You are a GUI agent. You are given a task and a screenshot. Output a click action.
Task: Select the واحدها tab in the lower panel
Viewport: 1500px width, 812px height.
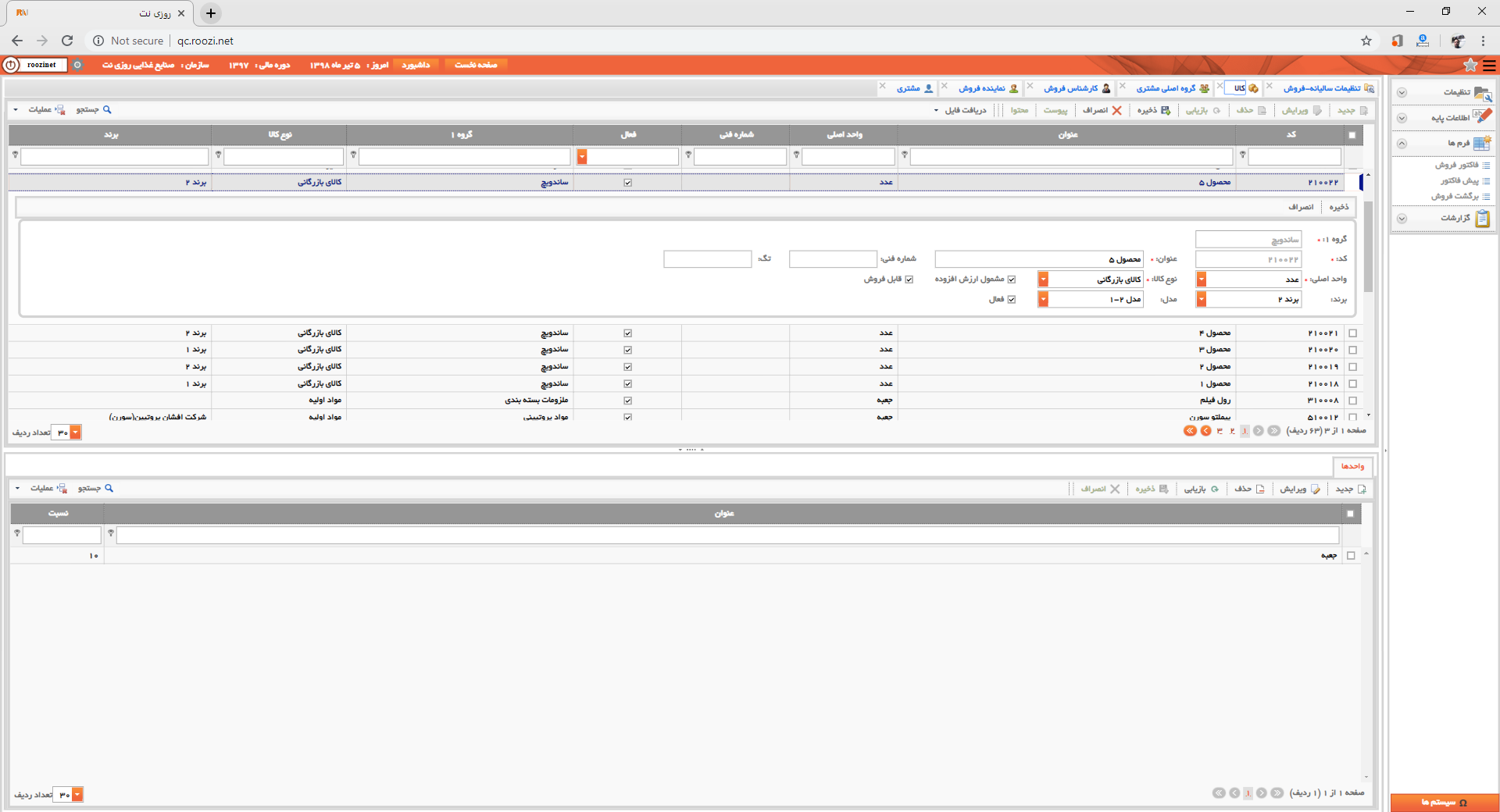(1352, 466)
